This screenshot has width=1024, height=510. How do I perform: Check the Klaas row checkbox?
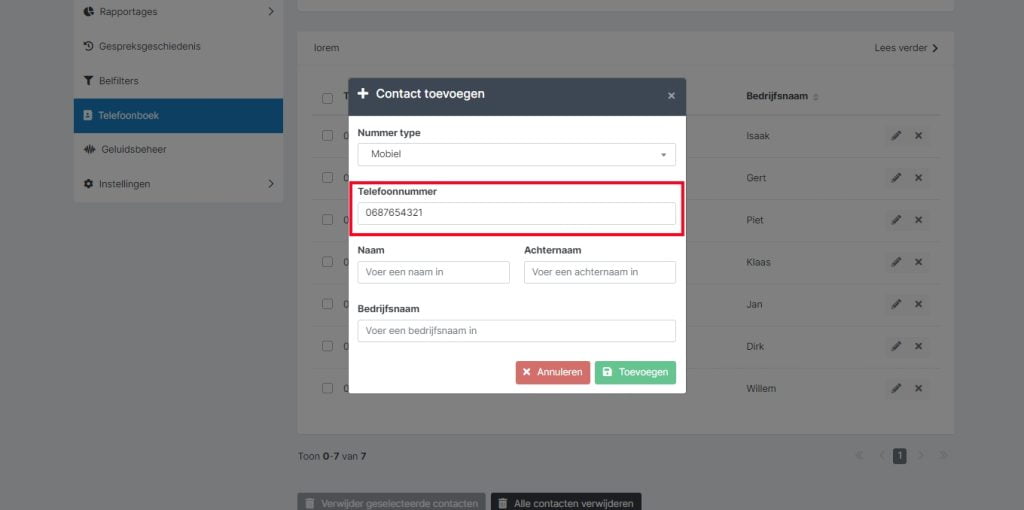(327, 262)
